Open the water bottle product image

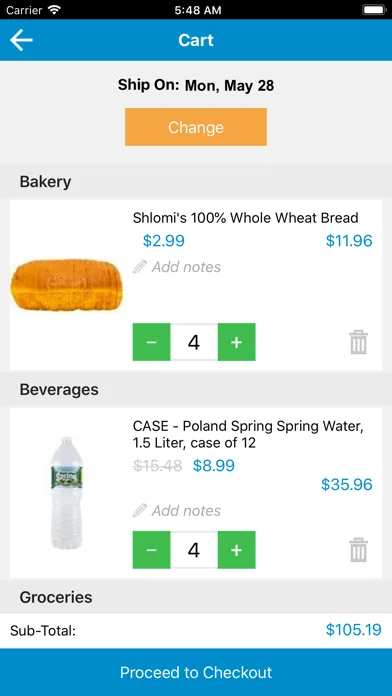tap(67, 493)
